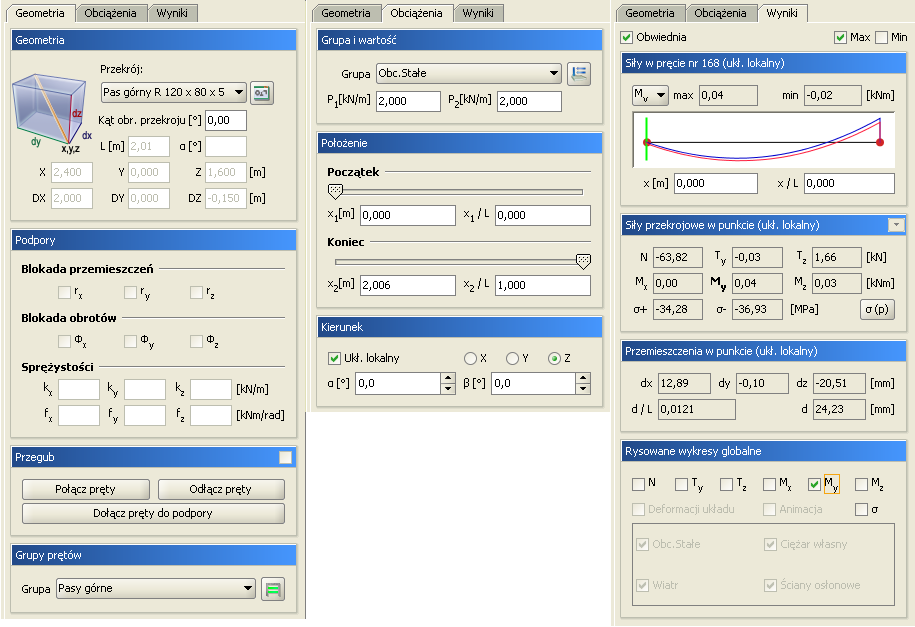Image resolution: width=915 pixels, height=627 pixels.
Task: Expand the Siły przekrojowe w punkcie header arrow
Action: point(896,225)
